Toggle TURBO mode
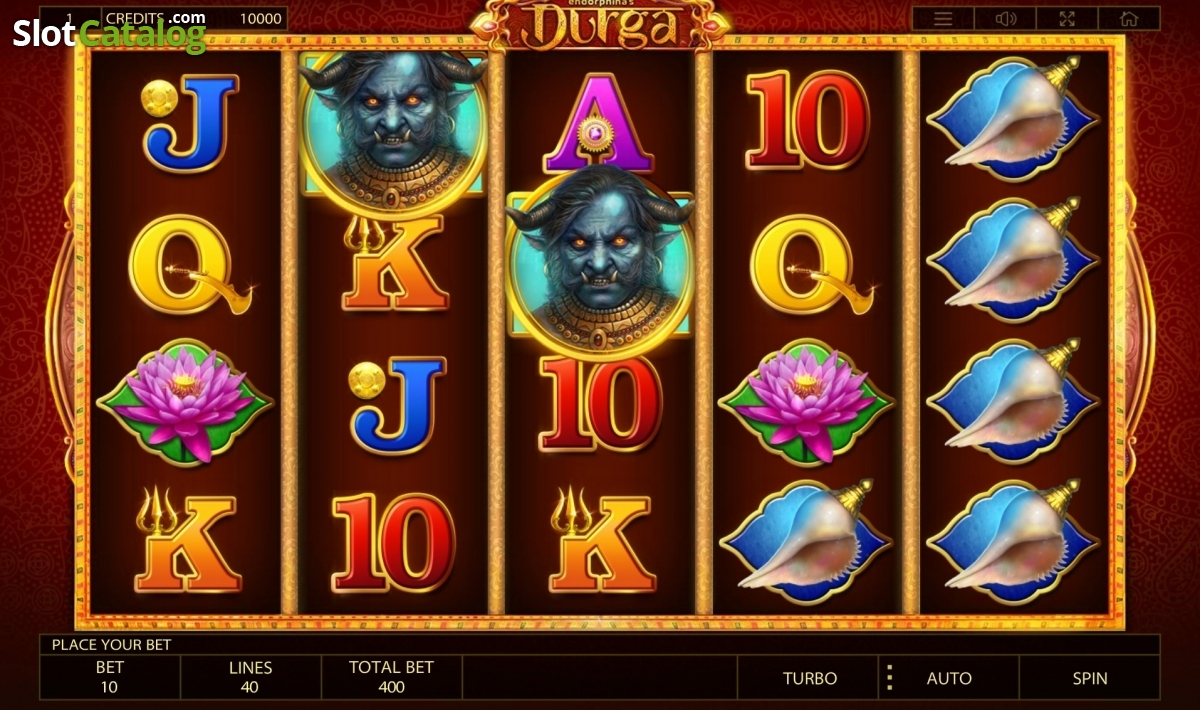The width and height of the screenshot is (1200, 710). click(809, 678)
